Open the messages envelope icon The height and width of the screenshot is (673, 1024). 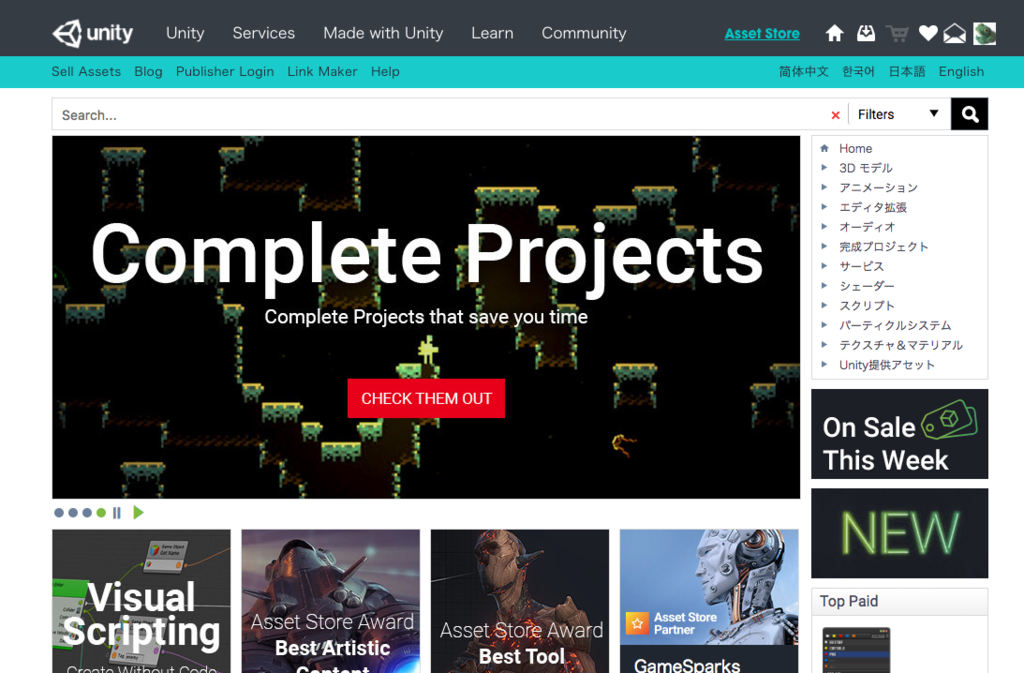pos(955,33)
